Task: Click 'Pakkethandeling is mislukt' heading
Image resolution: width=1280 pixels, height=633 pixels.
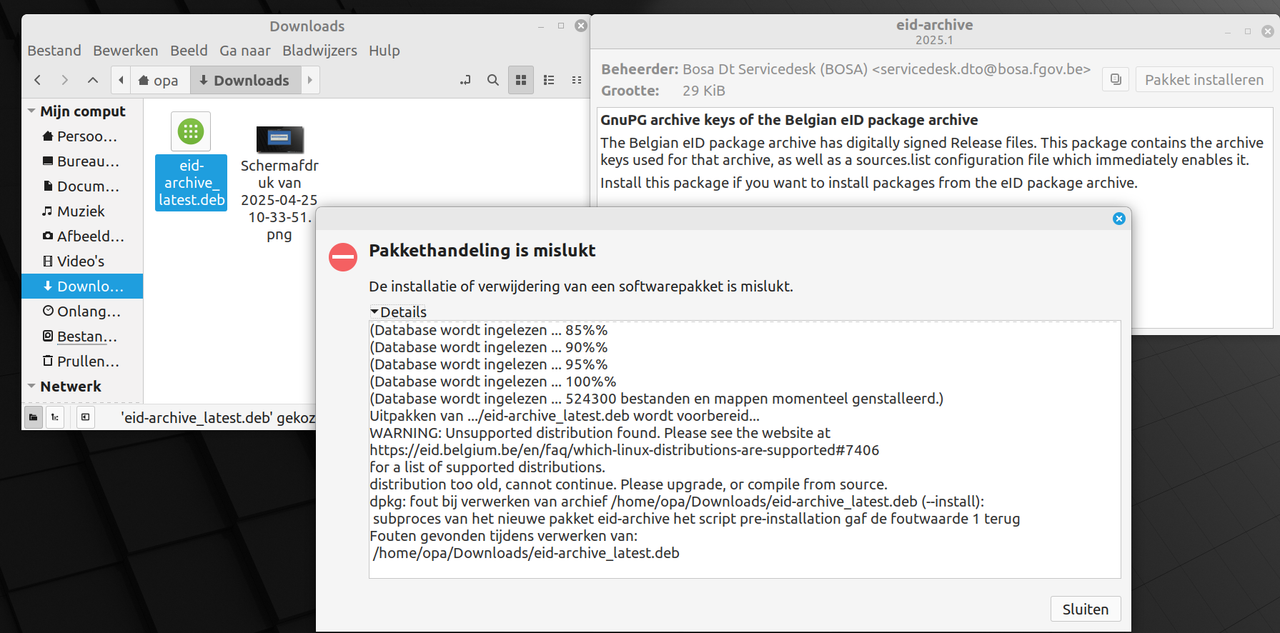Action: (x=482, y=250)
